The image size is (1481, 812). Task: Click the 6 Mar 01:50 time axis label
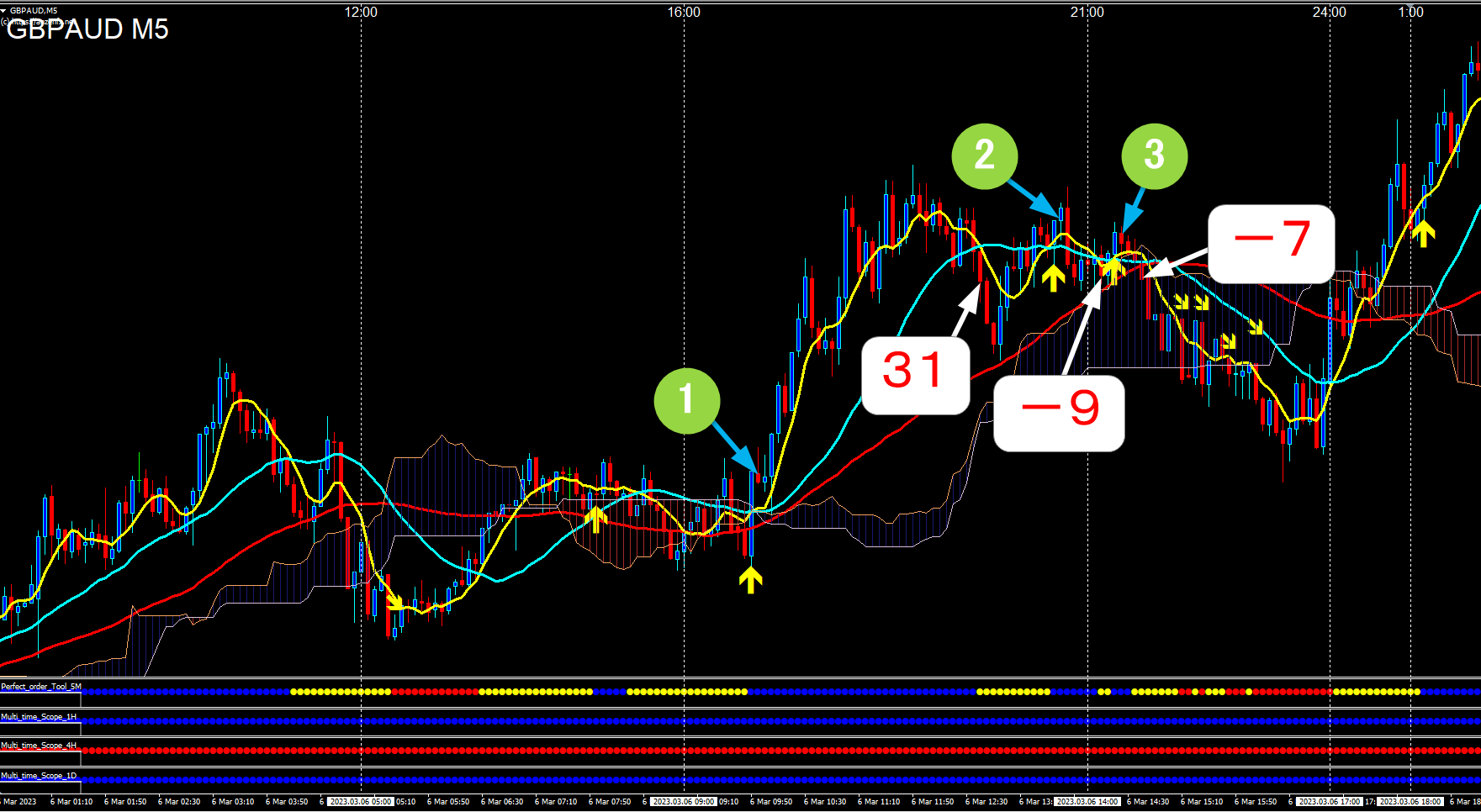pyautogui.click(x=125, y=802)
